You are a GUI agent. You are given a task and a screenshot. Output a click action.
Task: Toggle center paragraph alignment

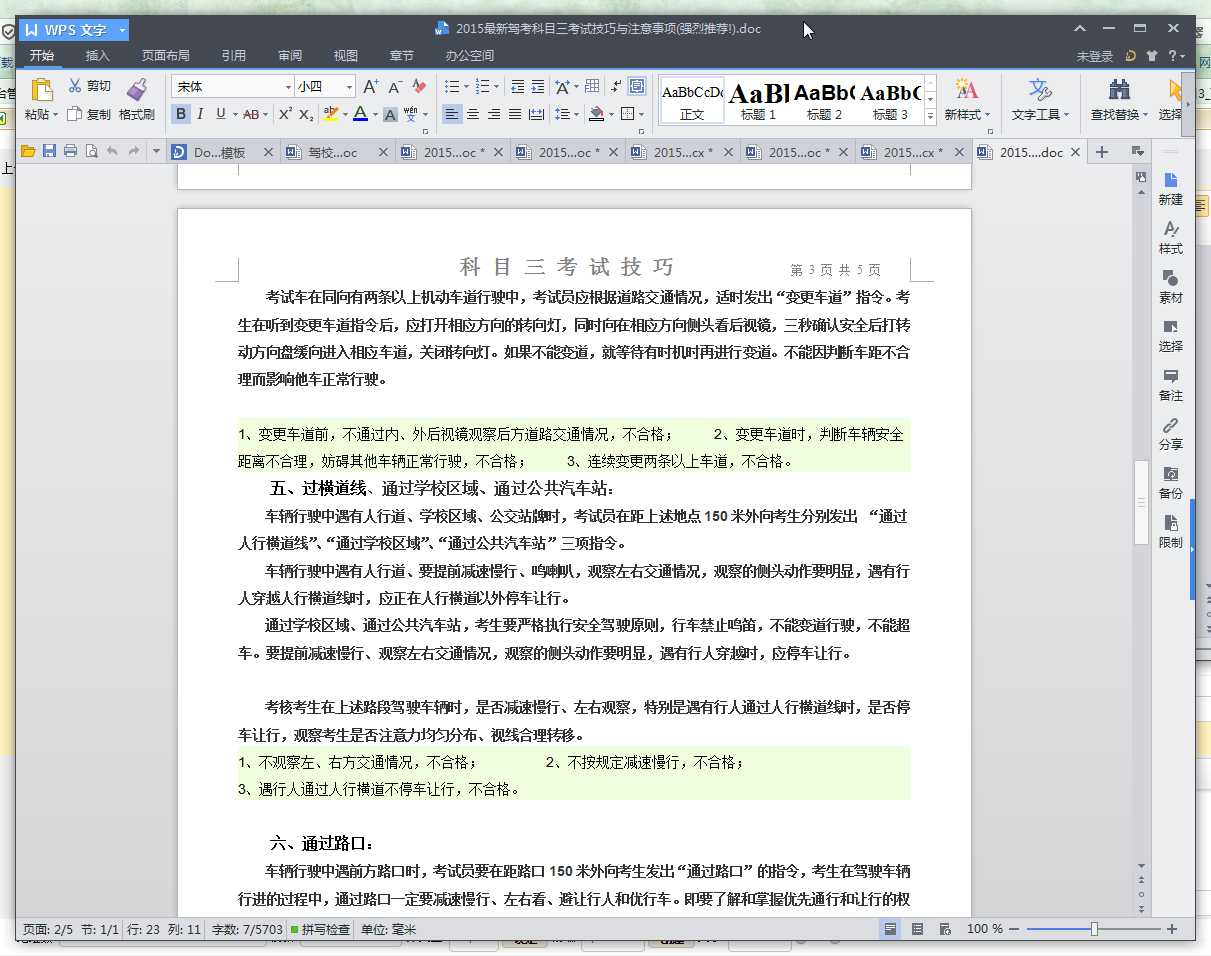(x=473, y=114)
